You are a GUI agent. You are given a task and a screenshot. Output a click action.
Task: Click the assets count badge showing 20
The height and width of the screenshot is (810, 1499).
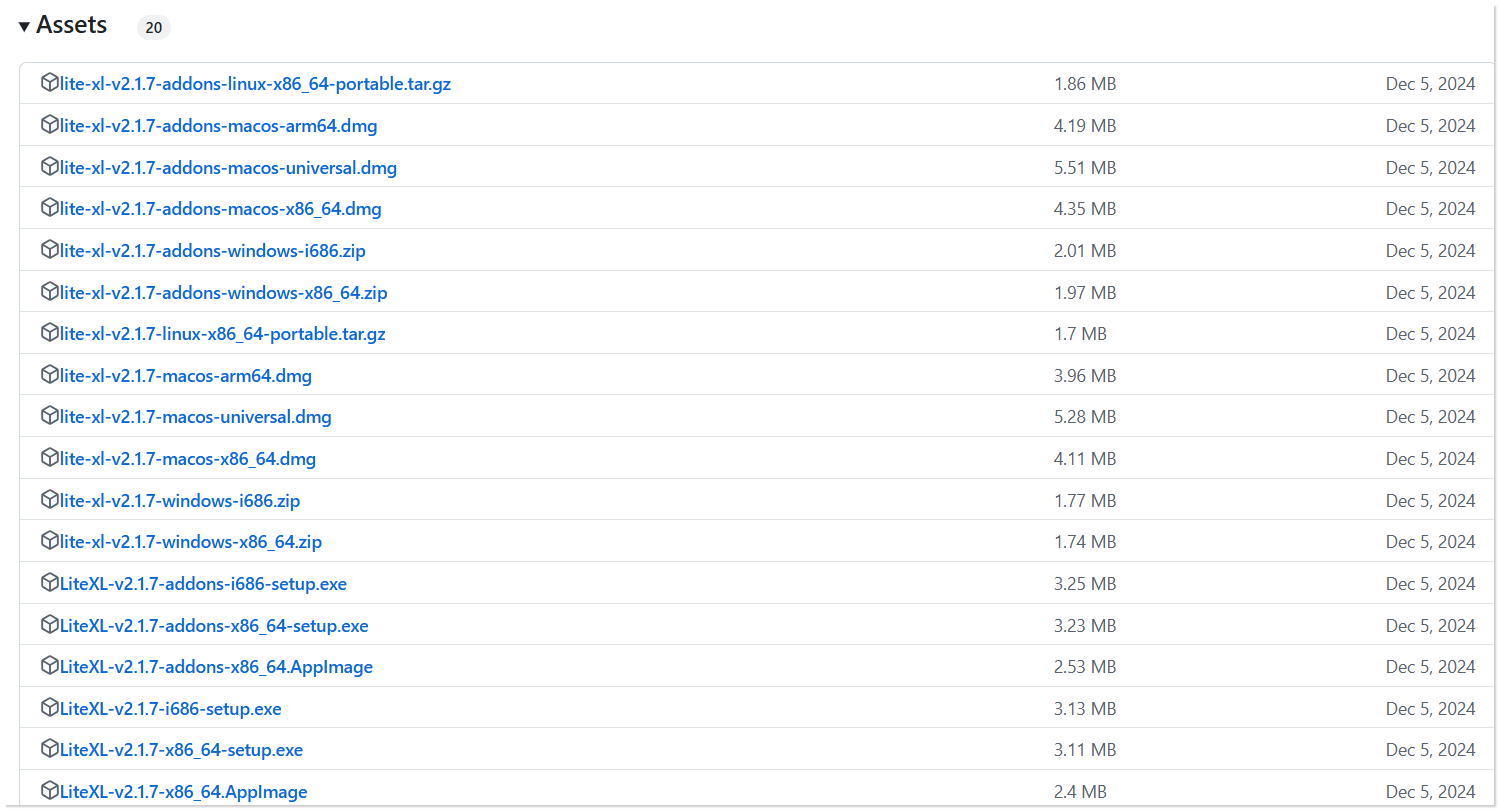[153, 28]
